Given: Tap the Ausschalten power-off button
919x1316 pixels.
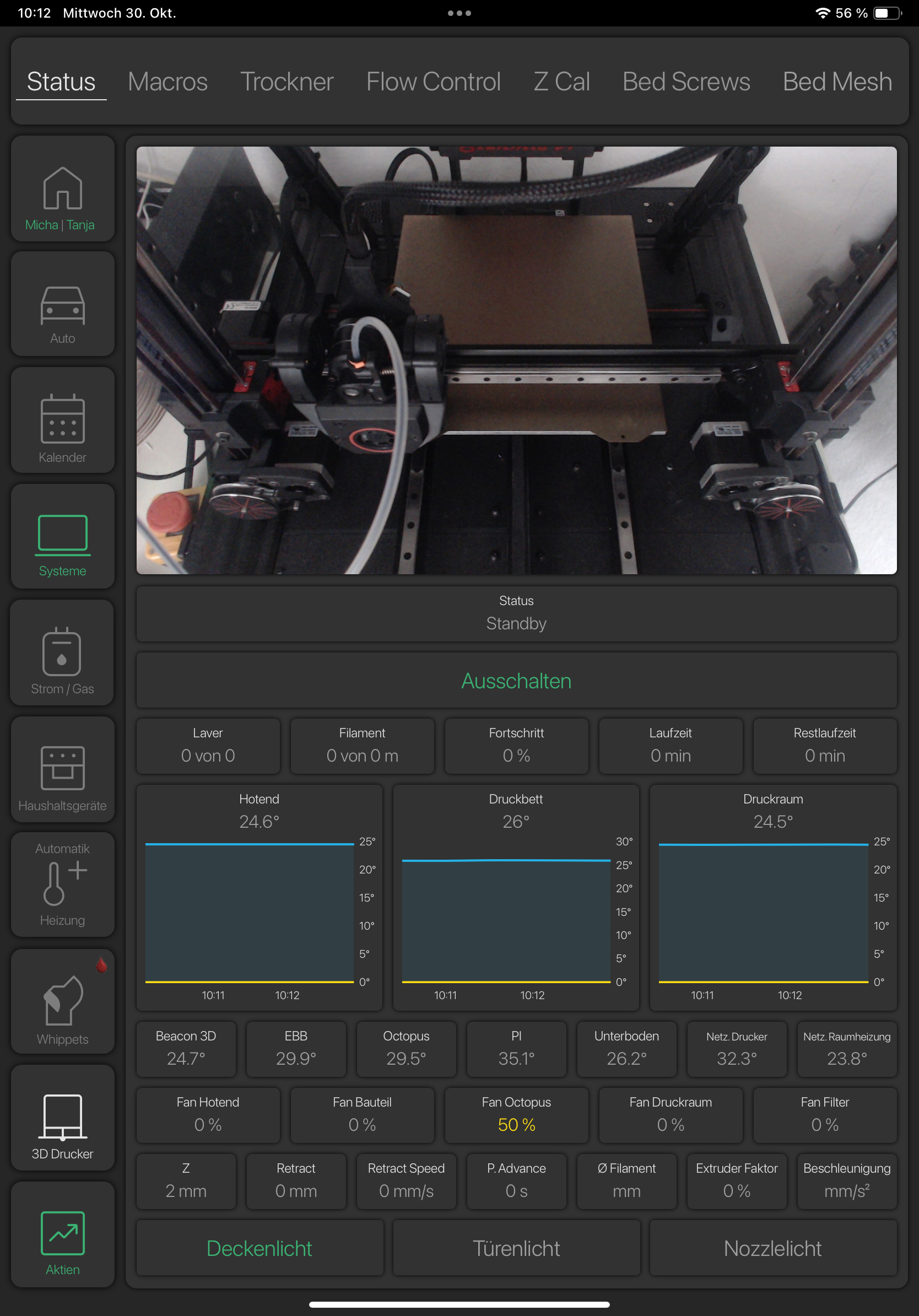Looking at the screenshot, I should (x=516, y=681).
